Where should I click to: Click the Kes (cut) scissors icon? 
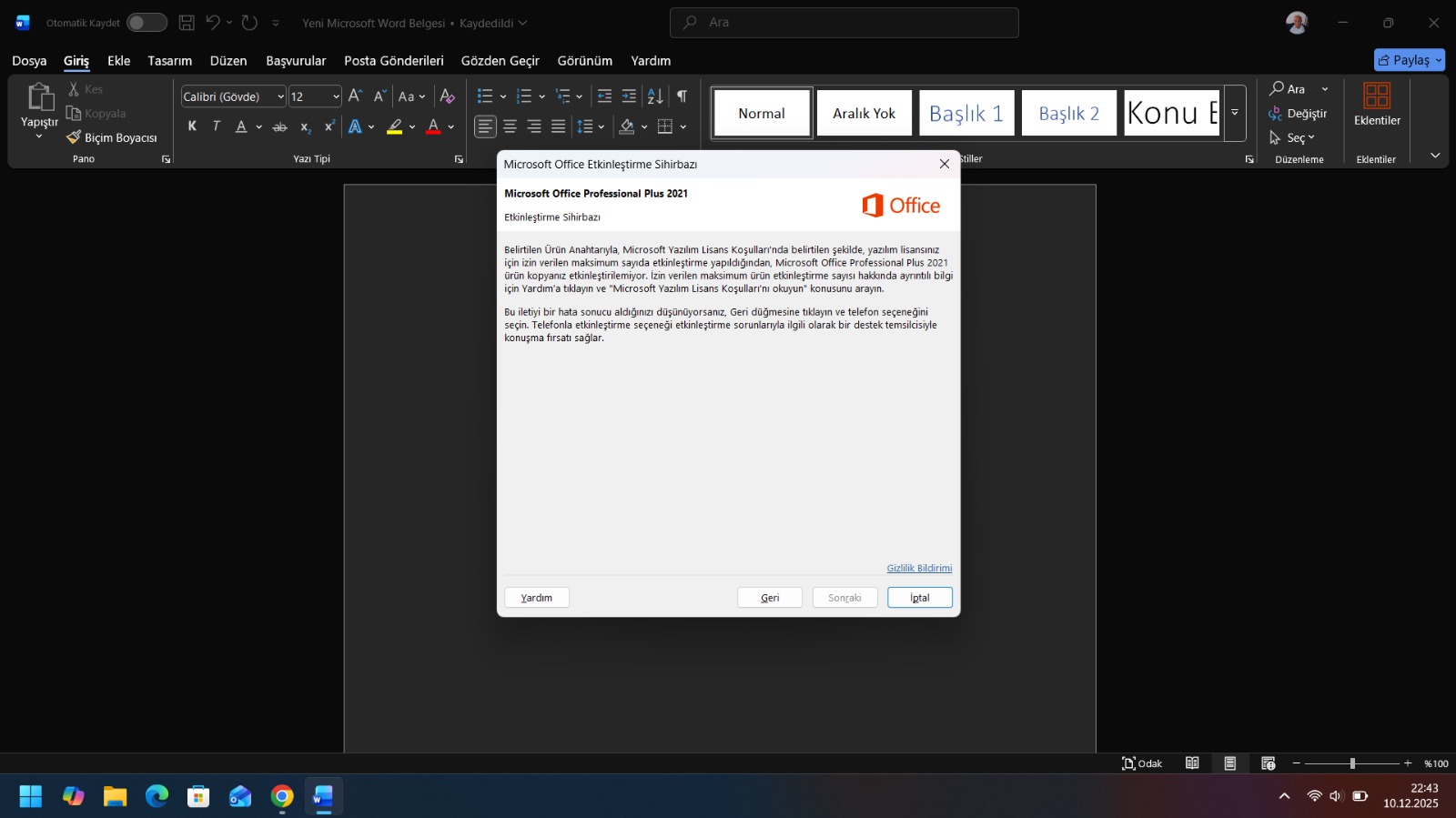coord(74,89)
